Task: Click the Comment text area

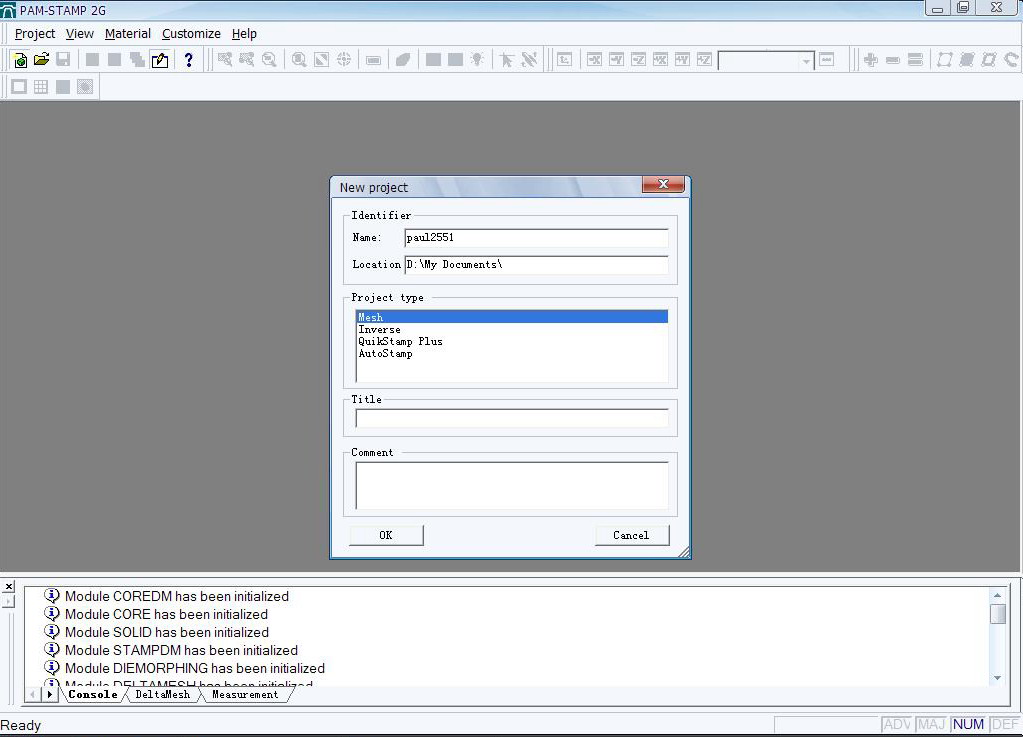Action: click(512, 485)
